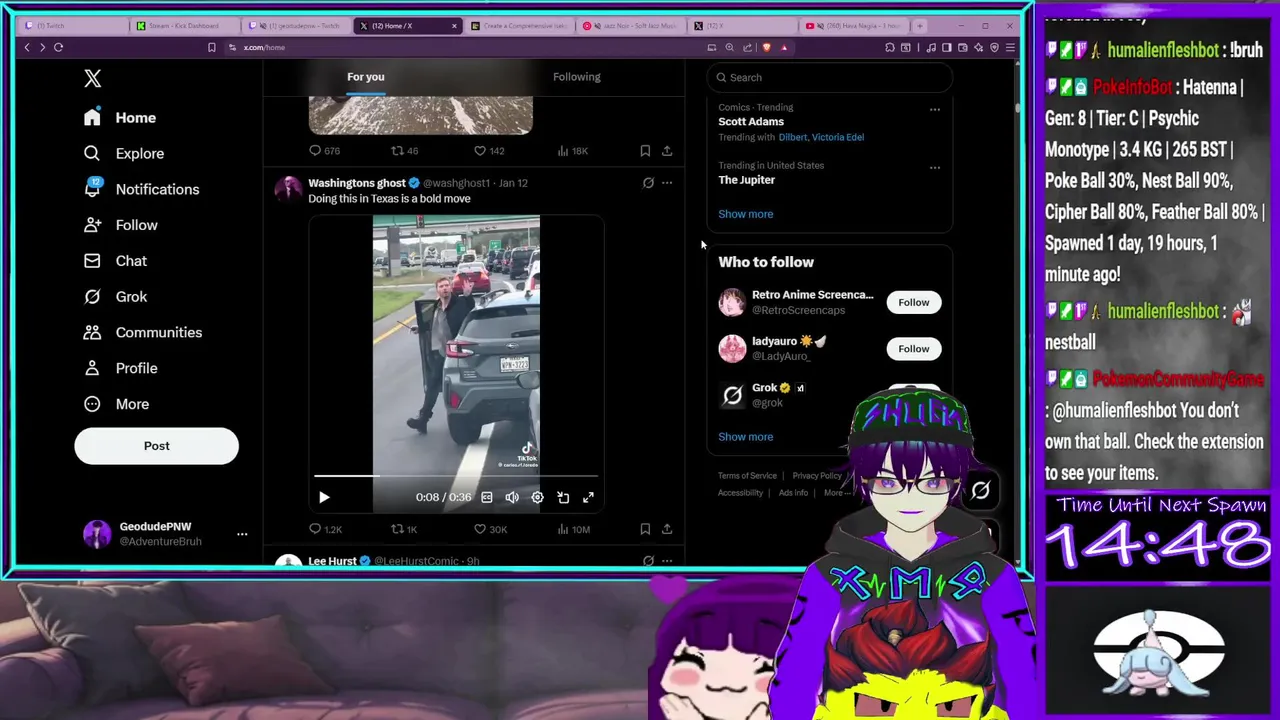Share the Washingtons ghost post
This screenshot has width=1280, height=720.
point(667,529)
